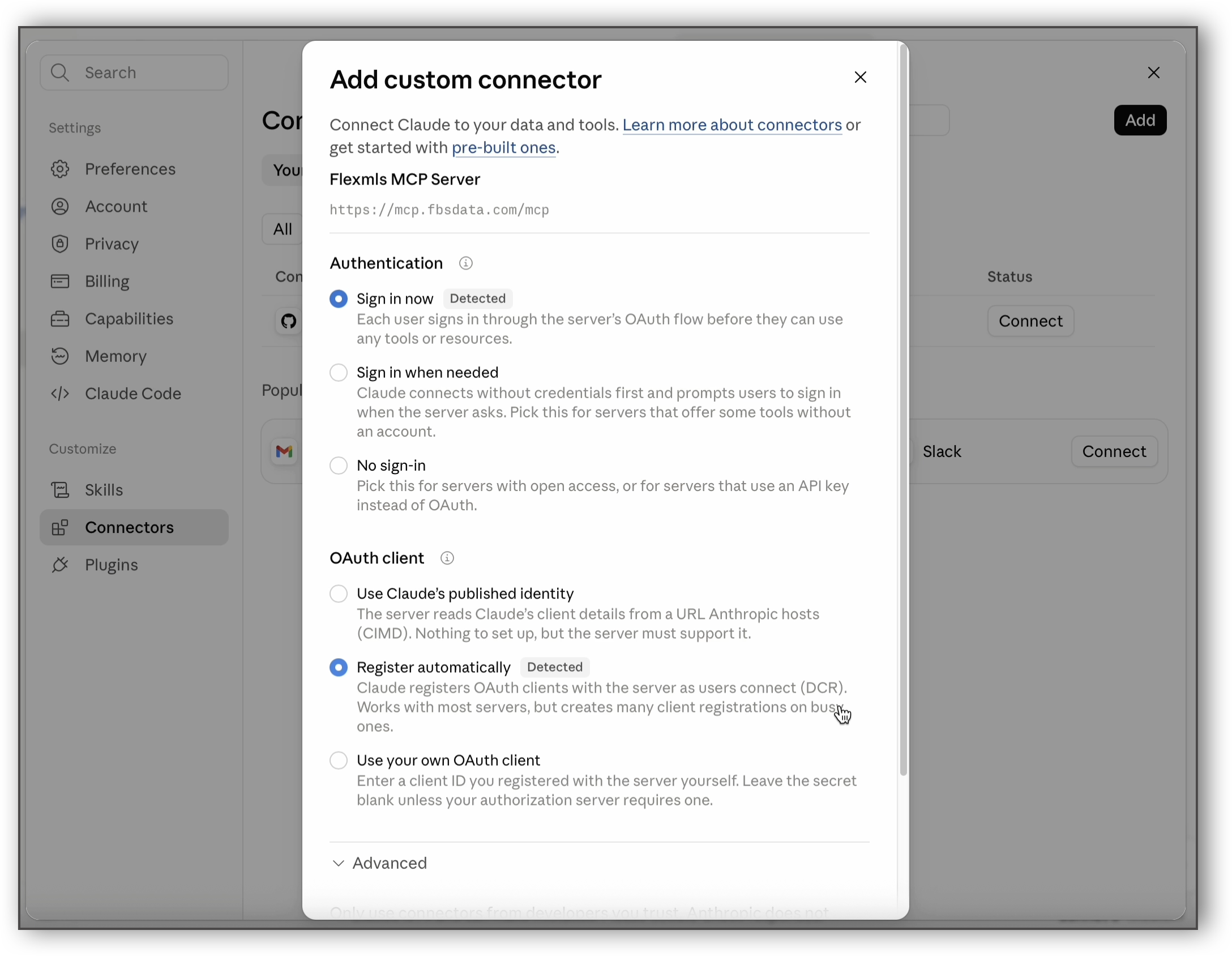Open the Billing settings page
Image resolution: width=1232 pixels, height=956 pixels.
pyautogui.click(x=134, y=281)
